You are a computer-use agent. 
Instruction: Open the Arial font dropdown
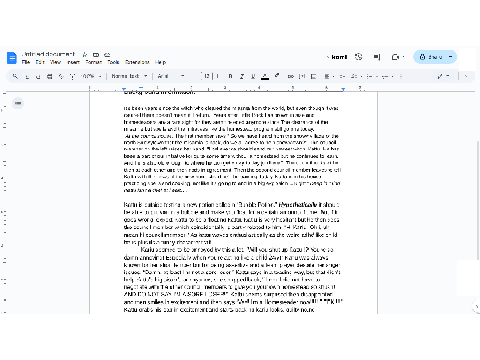pyautogui.click(x=171, y=76)
